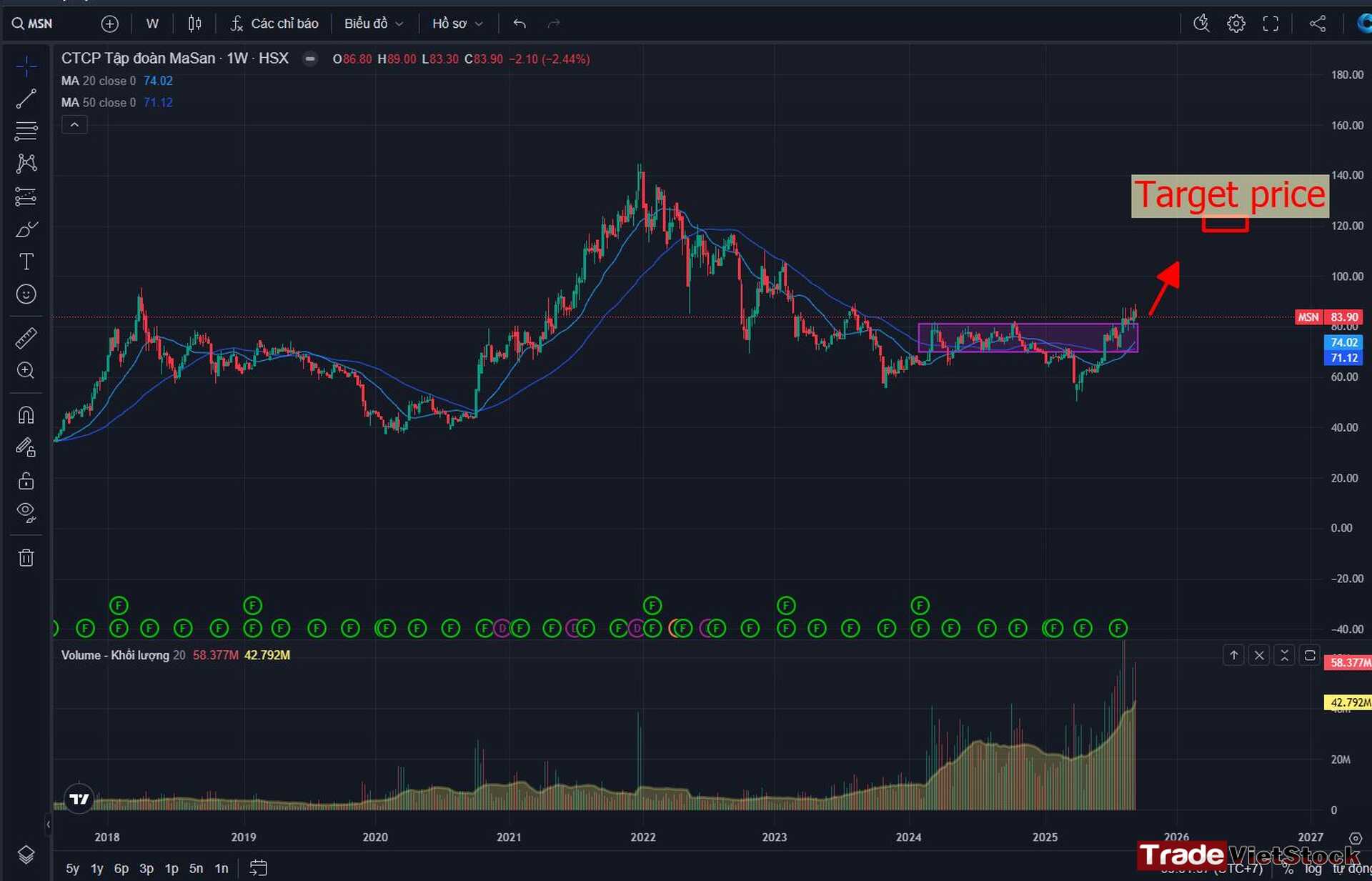The height and width of the screenshot is (881, 1372).
Task: Select the pattern drawing tool
Action: tap(26, 164)
